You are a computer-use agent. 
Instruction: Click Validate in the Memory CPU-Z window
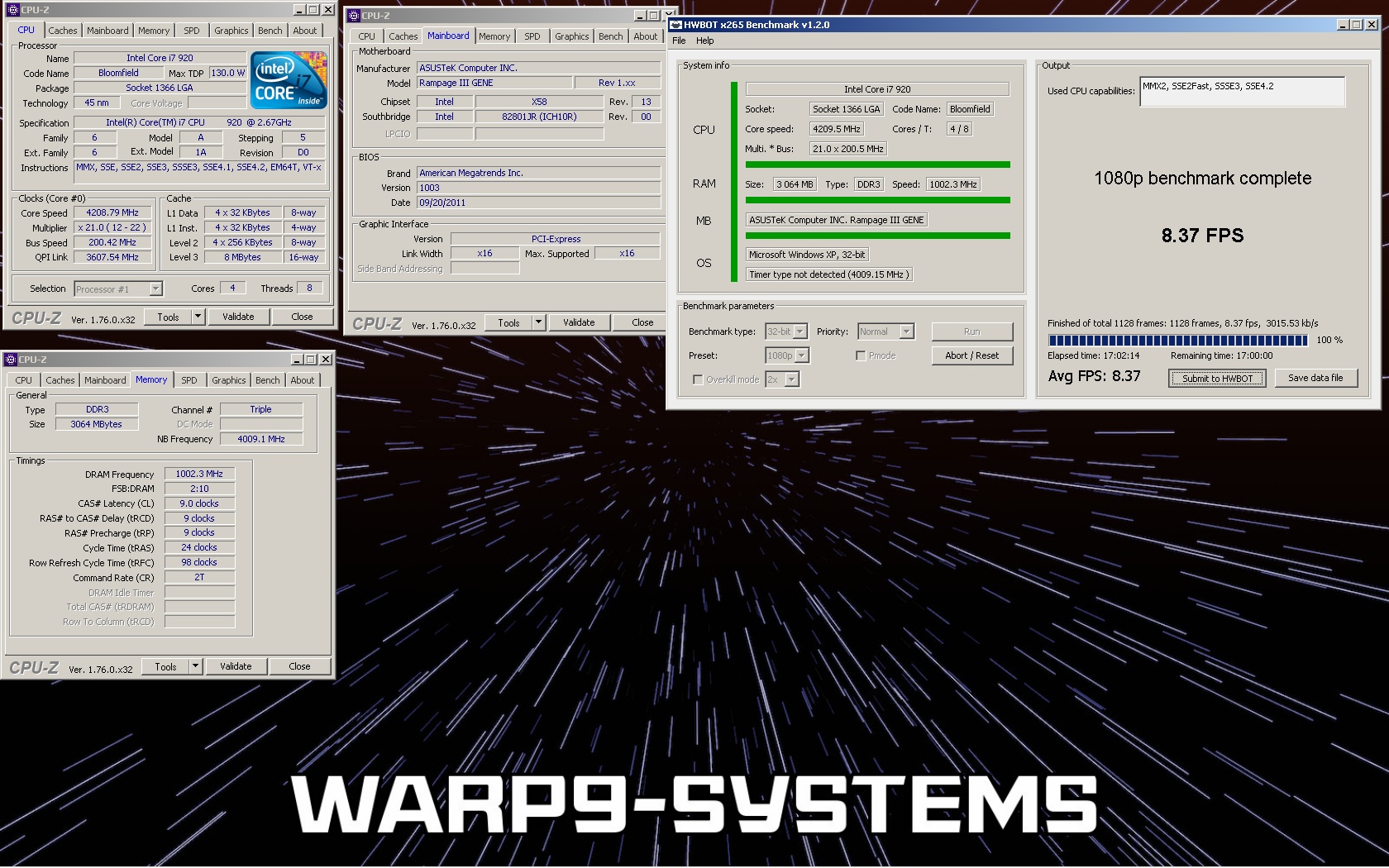click(x=236, y=666)
